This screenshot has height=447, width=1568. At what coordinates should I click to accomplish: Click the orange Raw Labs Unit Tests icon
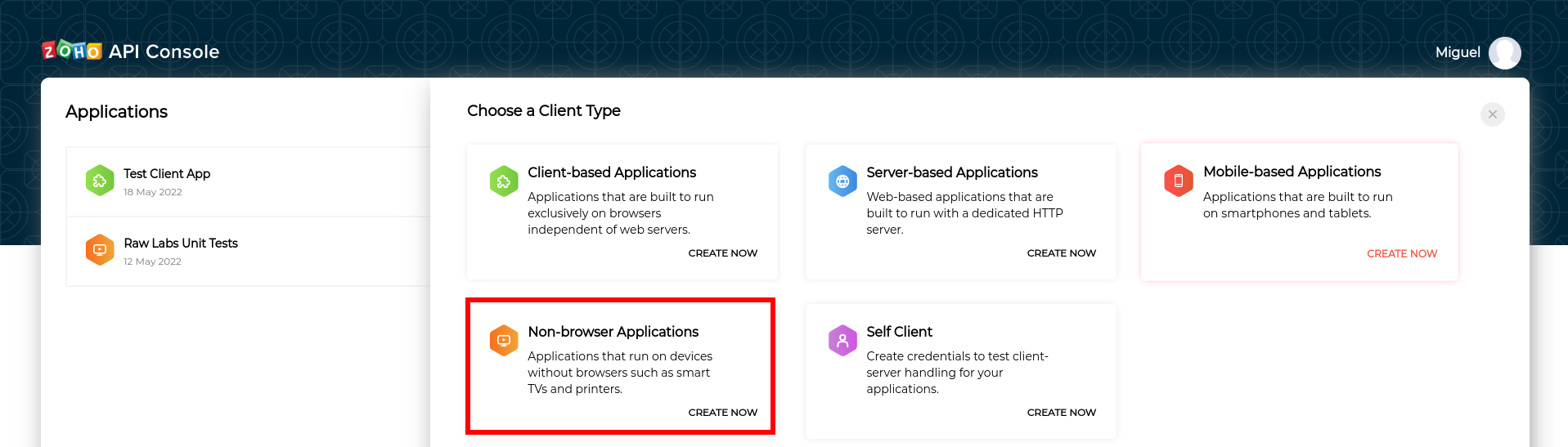(x=100, y=250)
